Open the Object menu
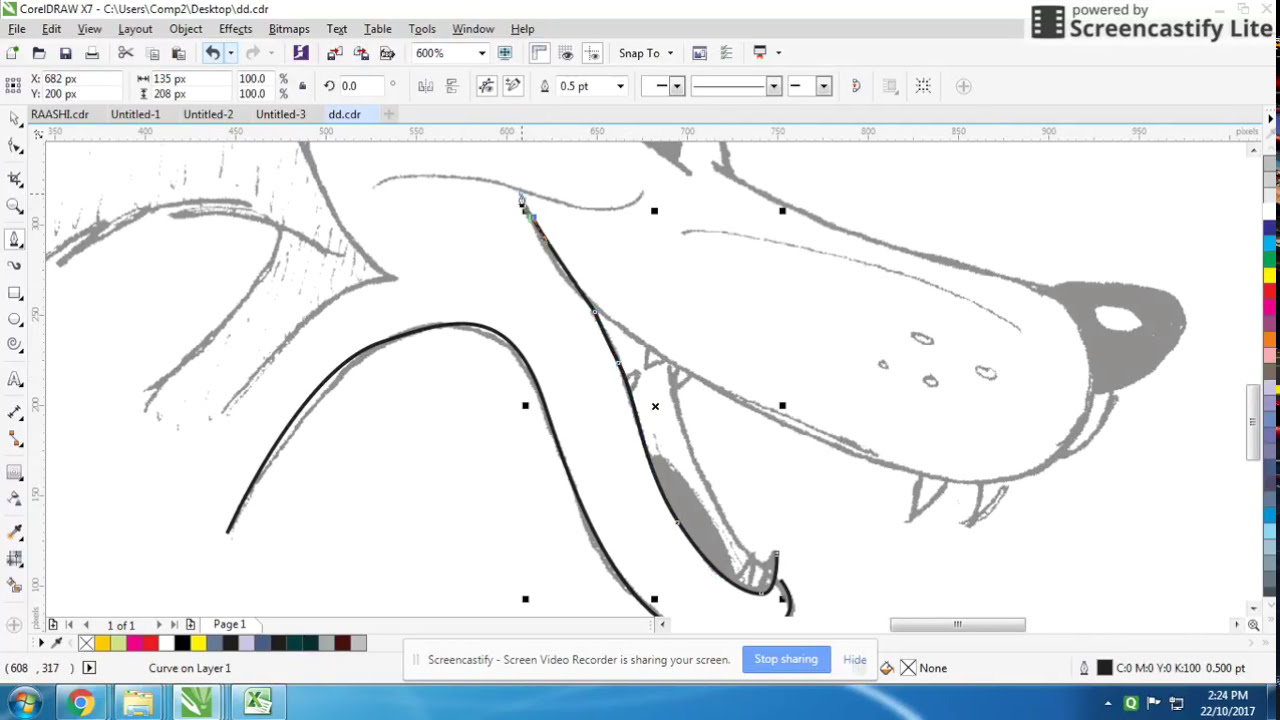This screenshot has height=720, width=1280. point(186,29)
